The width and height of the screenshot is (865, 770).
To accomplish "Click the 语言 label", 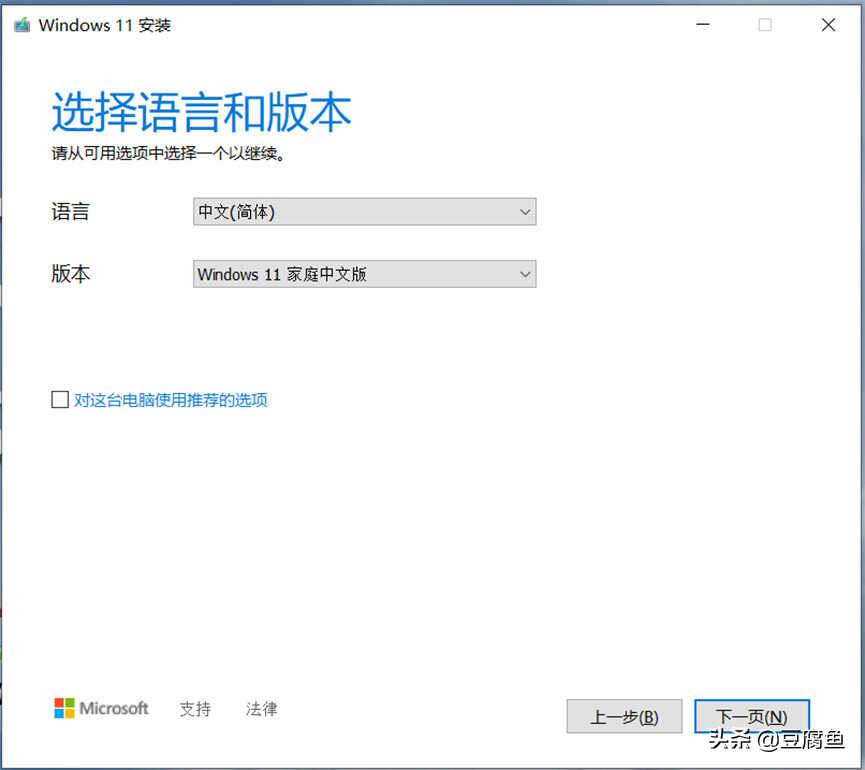I will [71, 211].
